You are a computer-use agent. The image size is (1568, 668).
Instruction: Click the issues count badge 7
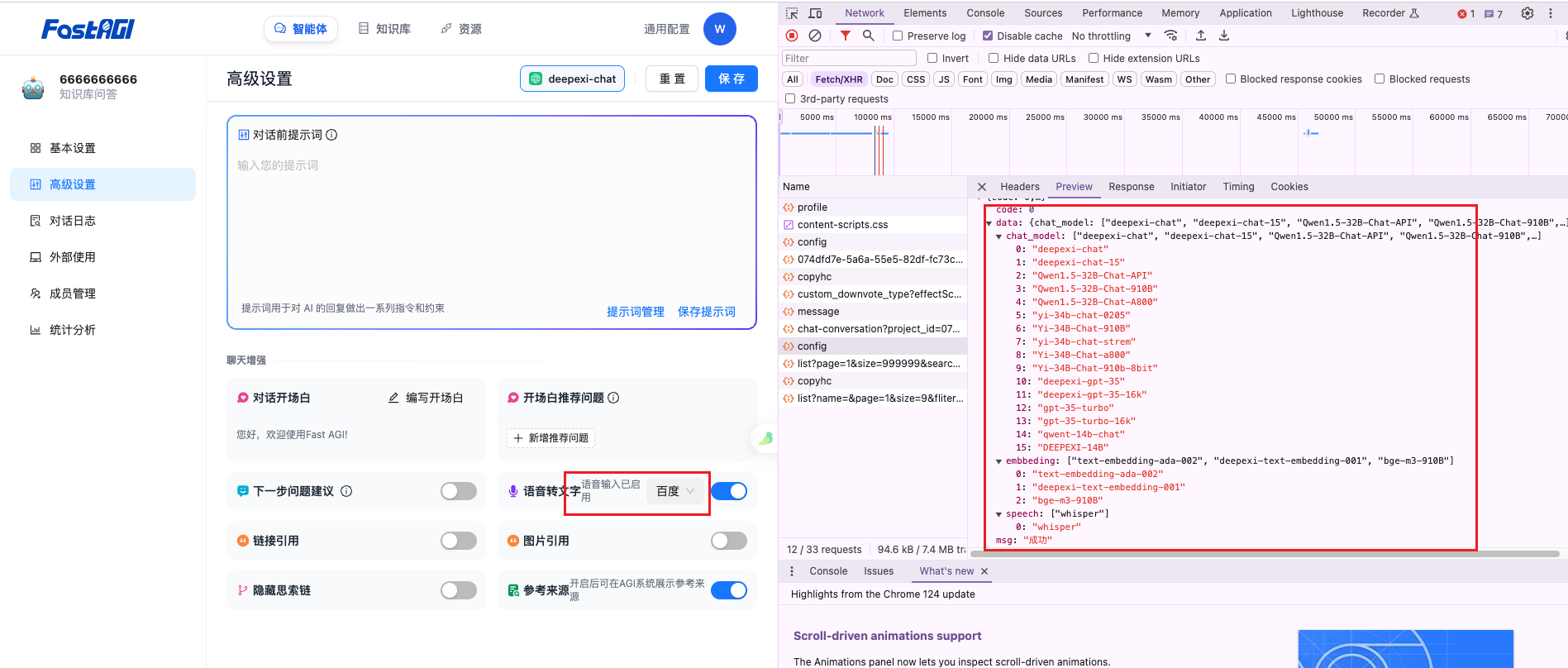[x=1494, y=13]
